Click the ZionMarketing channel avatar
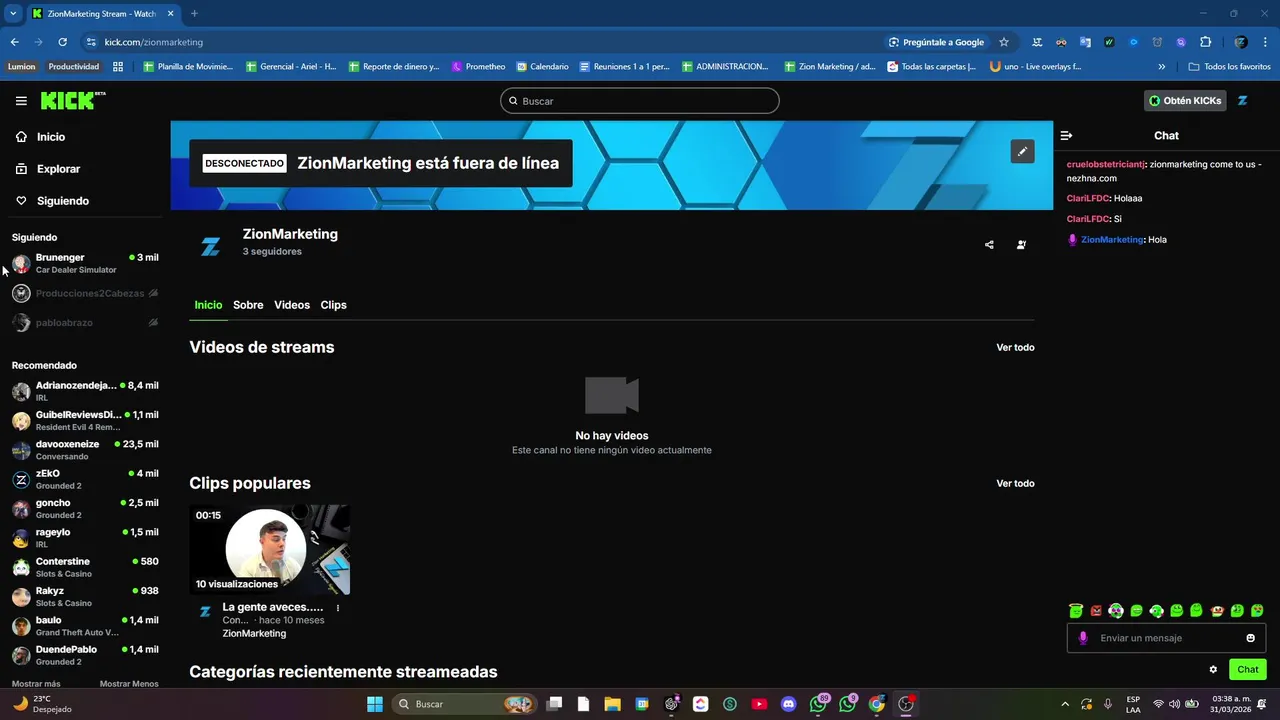 (x=210, y=247)
